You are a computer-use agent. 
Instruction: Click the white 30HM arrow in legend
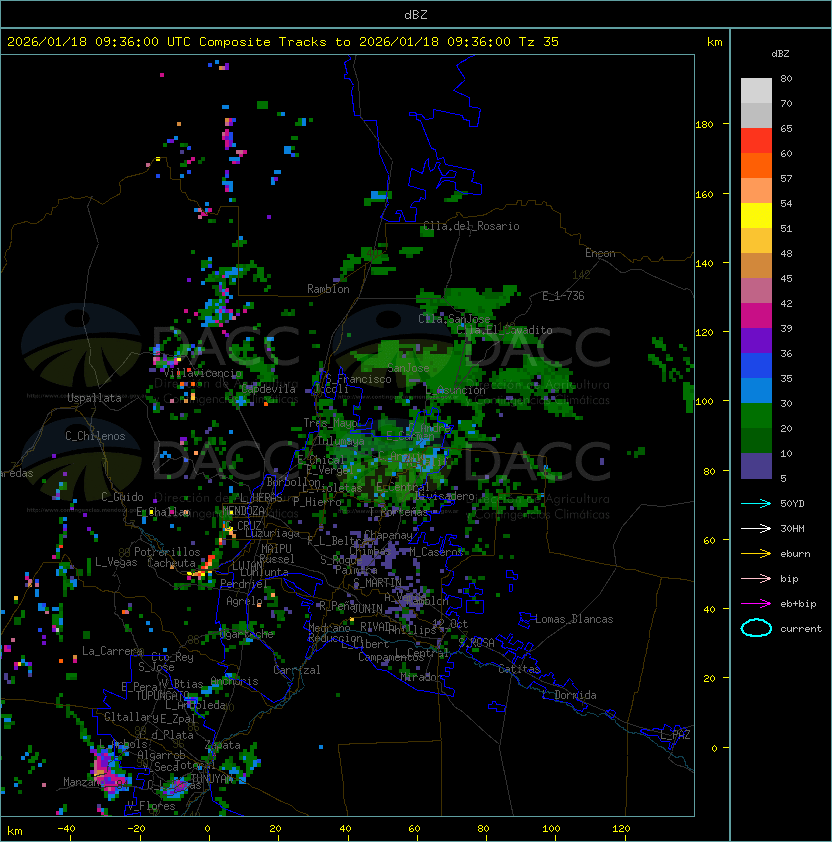[756, 528]
